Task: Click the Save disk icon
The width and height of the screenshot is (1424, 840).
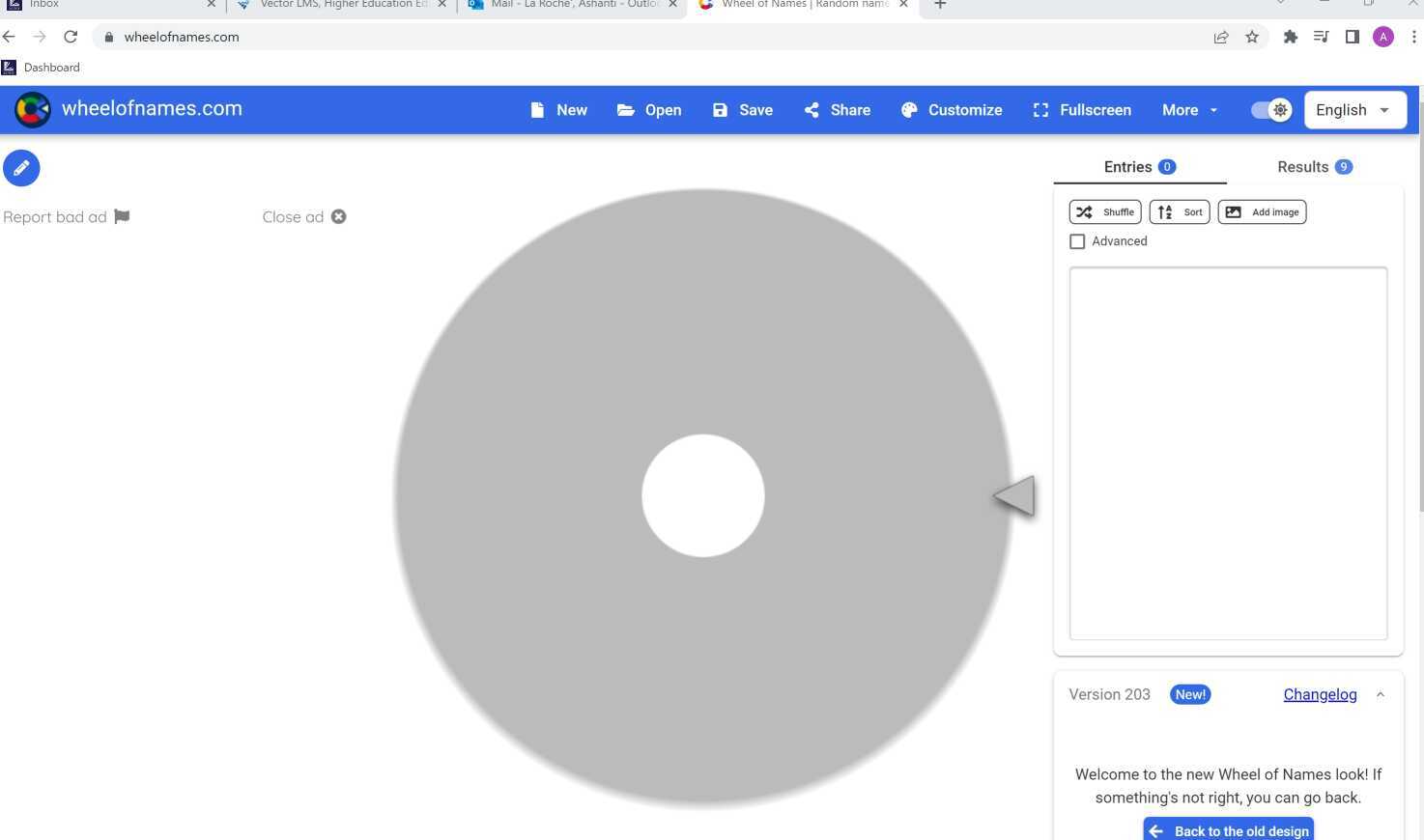Action: [720, 110]
